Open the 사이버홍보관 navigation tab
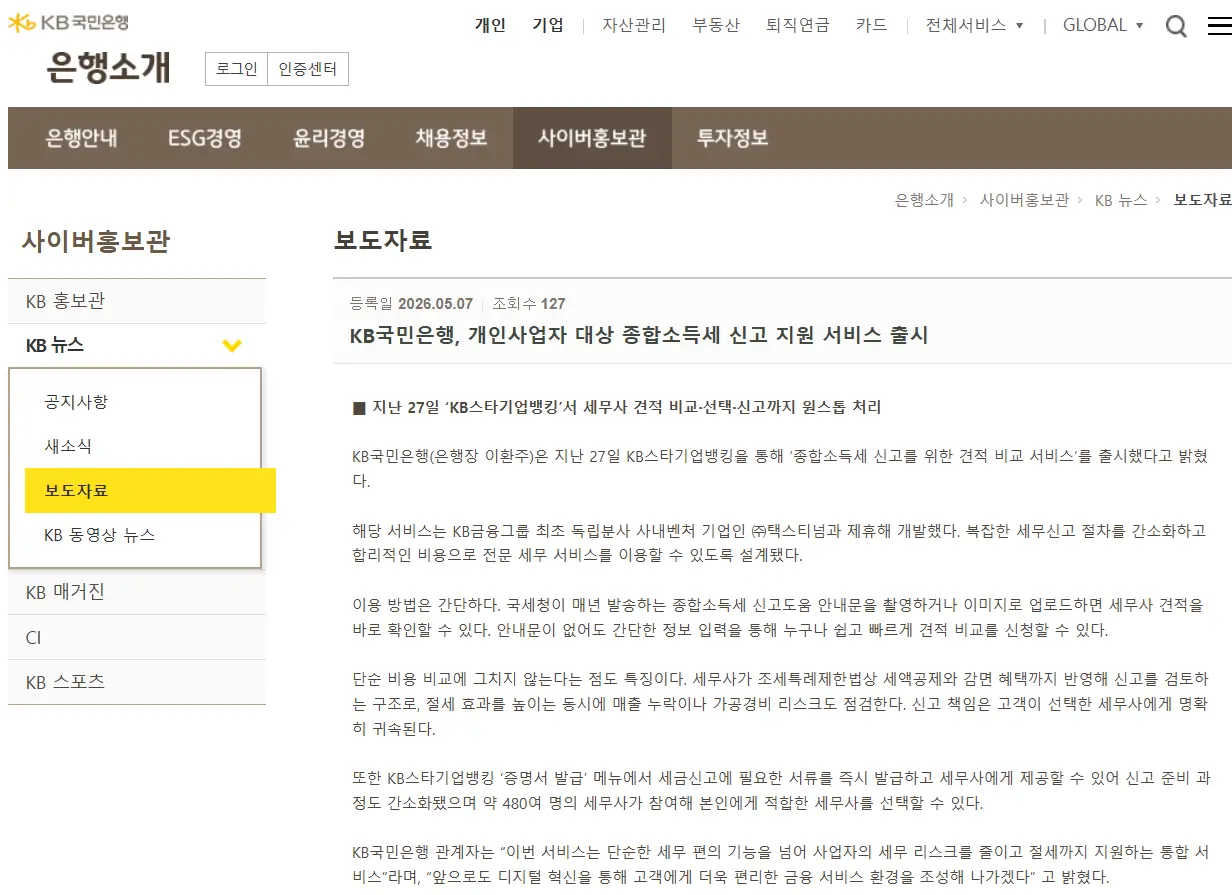The image size is (1232, 895). point(592,138)
